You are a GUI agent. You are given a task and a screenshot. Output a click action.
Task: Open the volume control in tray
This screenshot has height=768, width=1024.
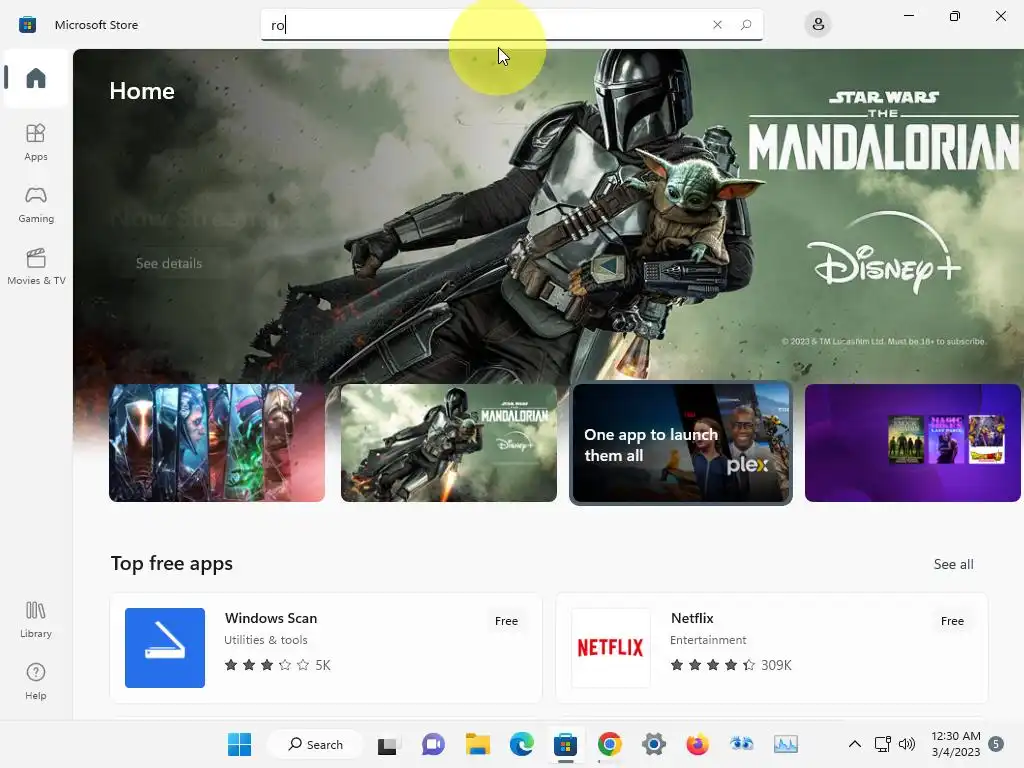[907, 744]
